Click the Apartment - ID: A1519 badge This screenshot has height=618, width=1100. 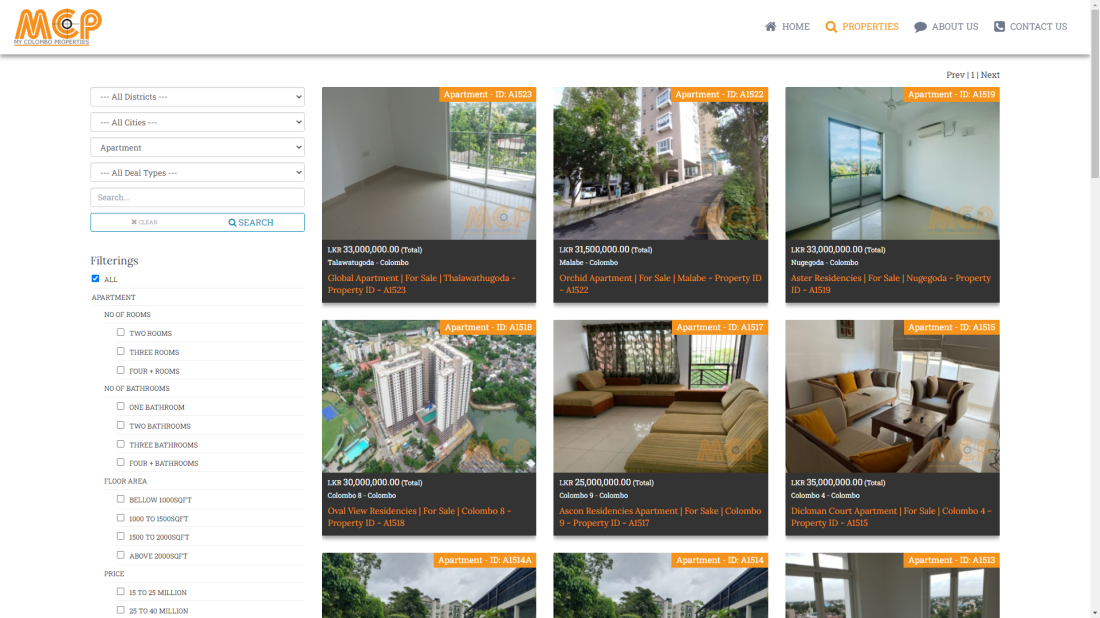pyautogui.click(x=951, y=95)
